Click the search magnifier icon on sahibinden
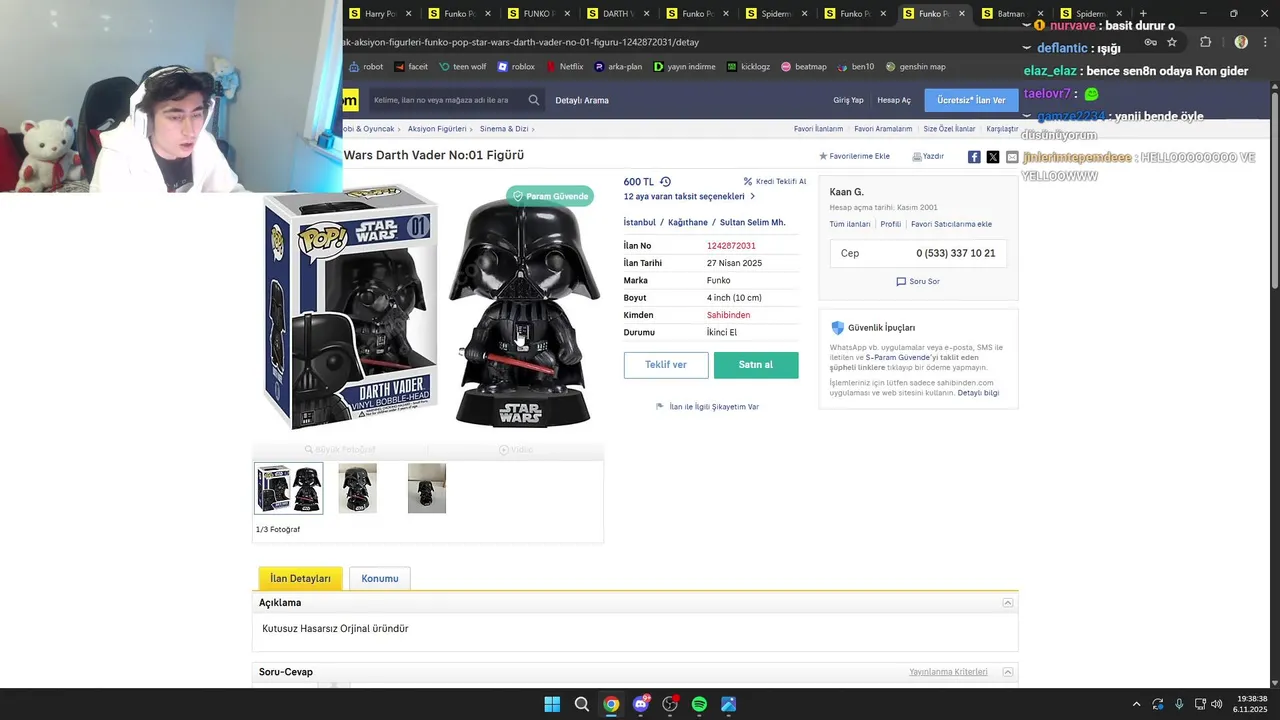Screen dimensions: 1280x720 [x=534, y=100]
